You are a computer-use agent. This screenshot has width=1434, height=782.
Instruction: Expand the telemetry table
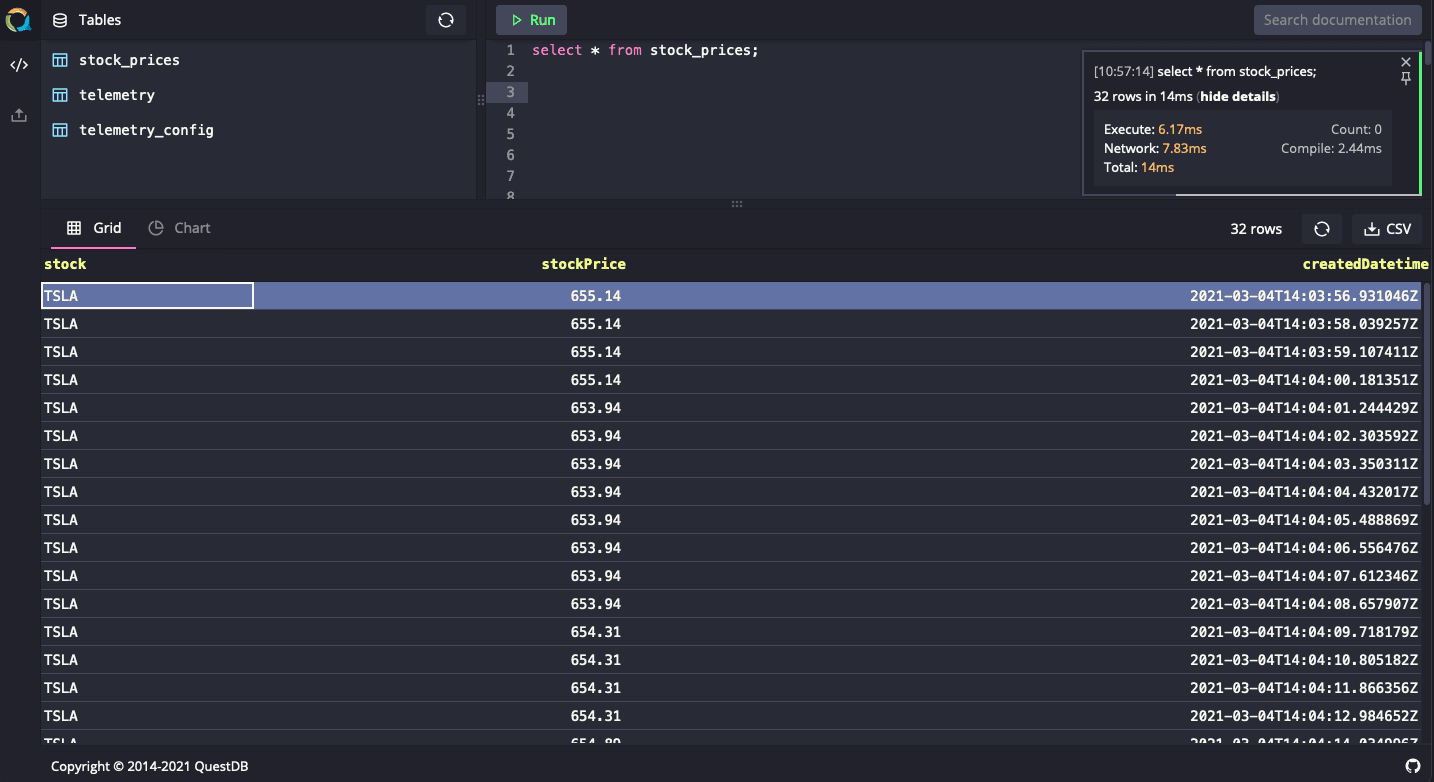(x=117, y=95)
